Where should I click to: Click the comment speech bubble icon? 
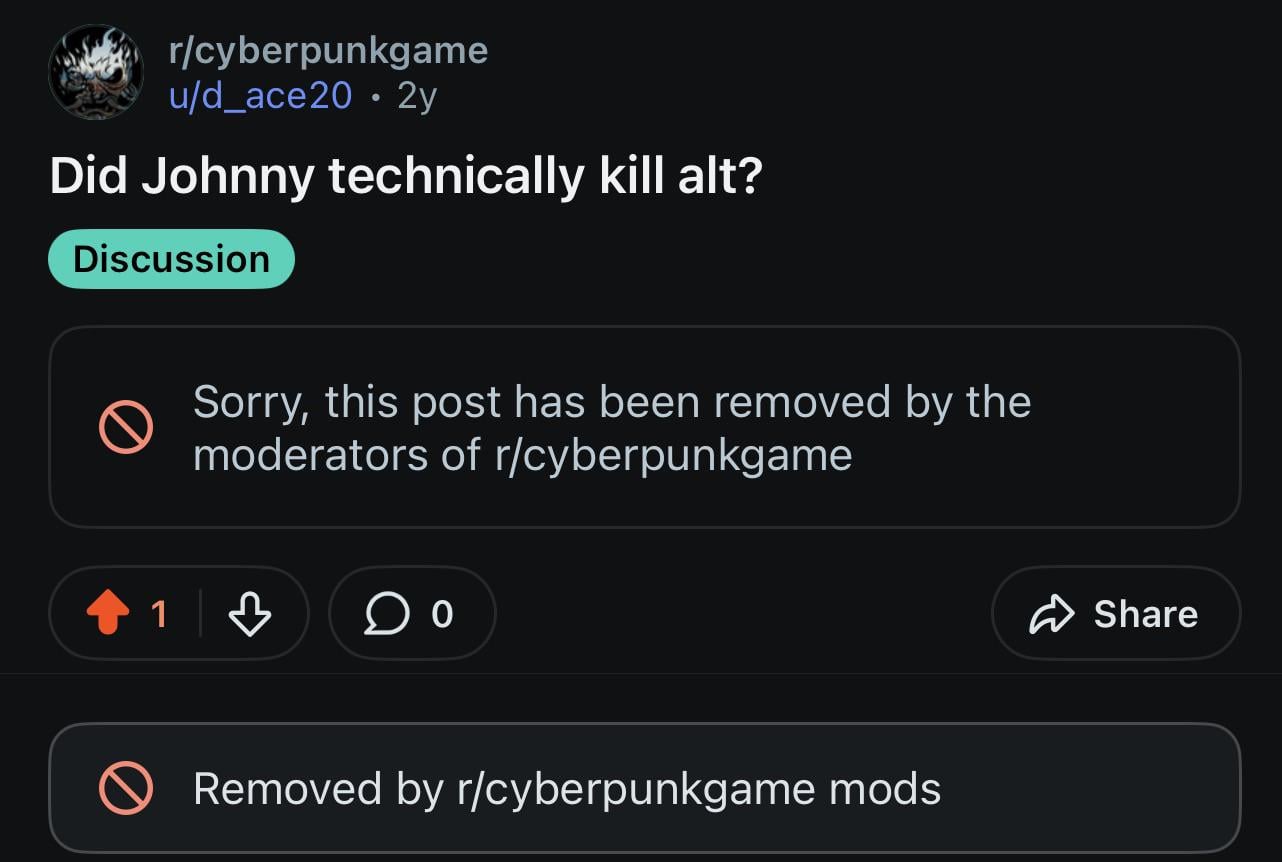pyautogui.click(x=386, y=613)
